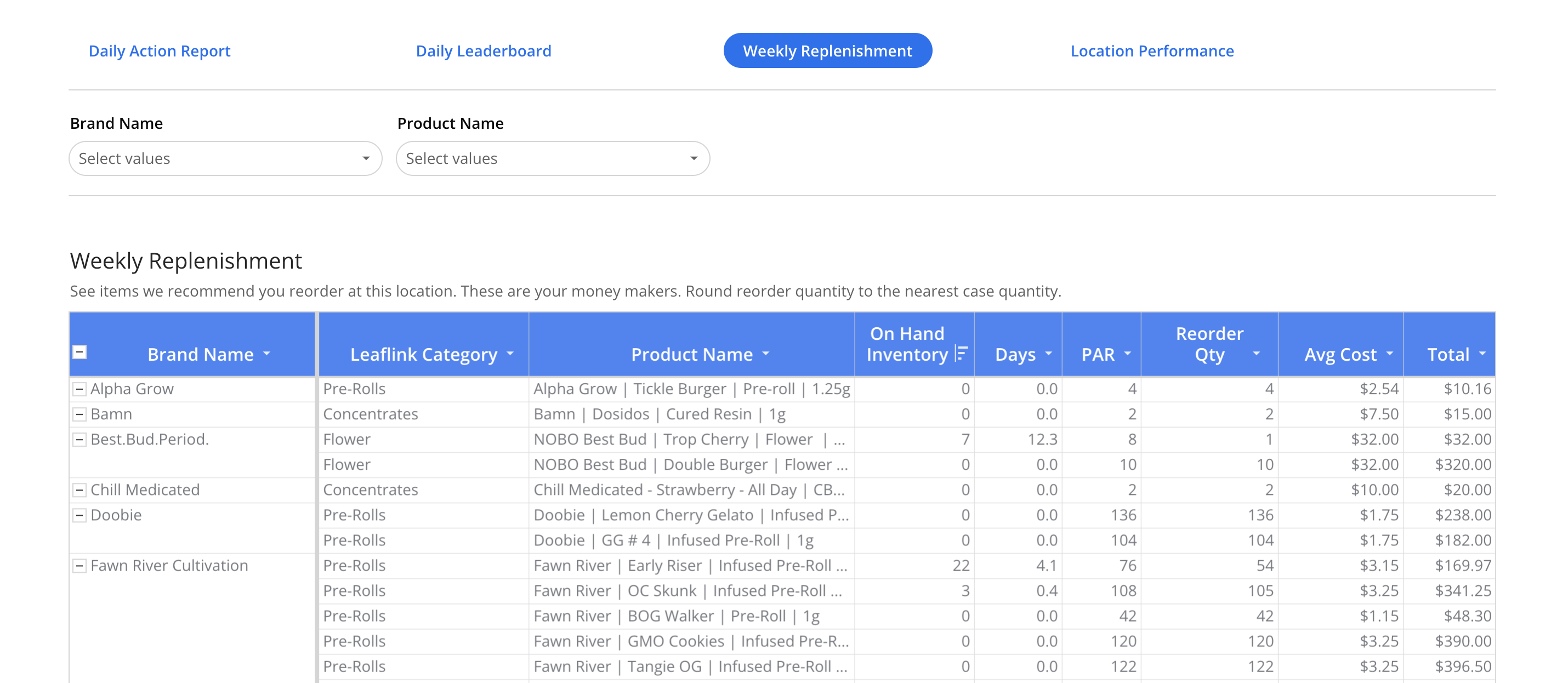Click the 12.3 days value
The width and height of the screenshot is (1568, 683).
pos(1042,440)
